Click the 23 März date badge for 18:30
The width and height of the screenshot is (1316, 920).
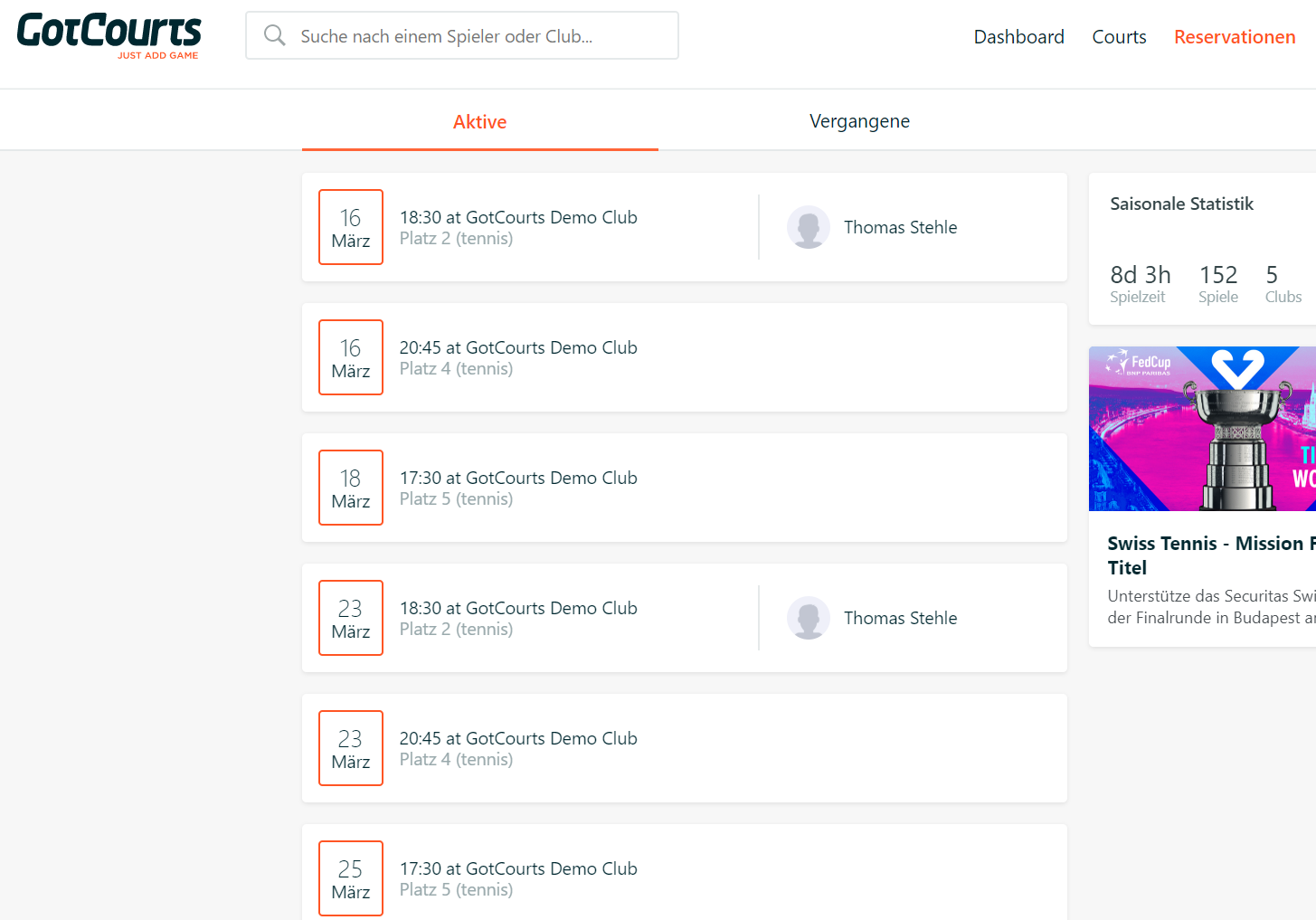tap(351, 618)
